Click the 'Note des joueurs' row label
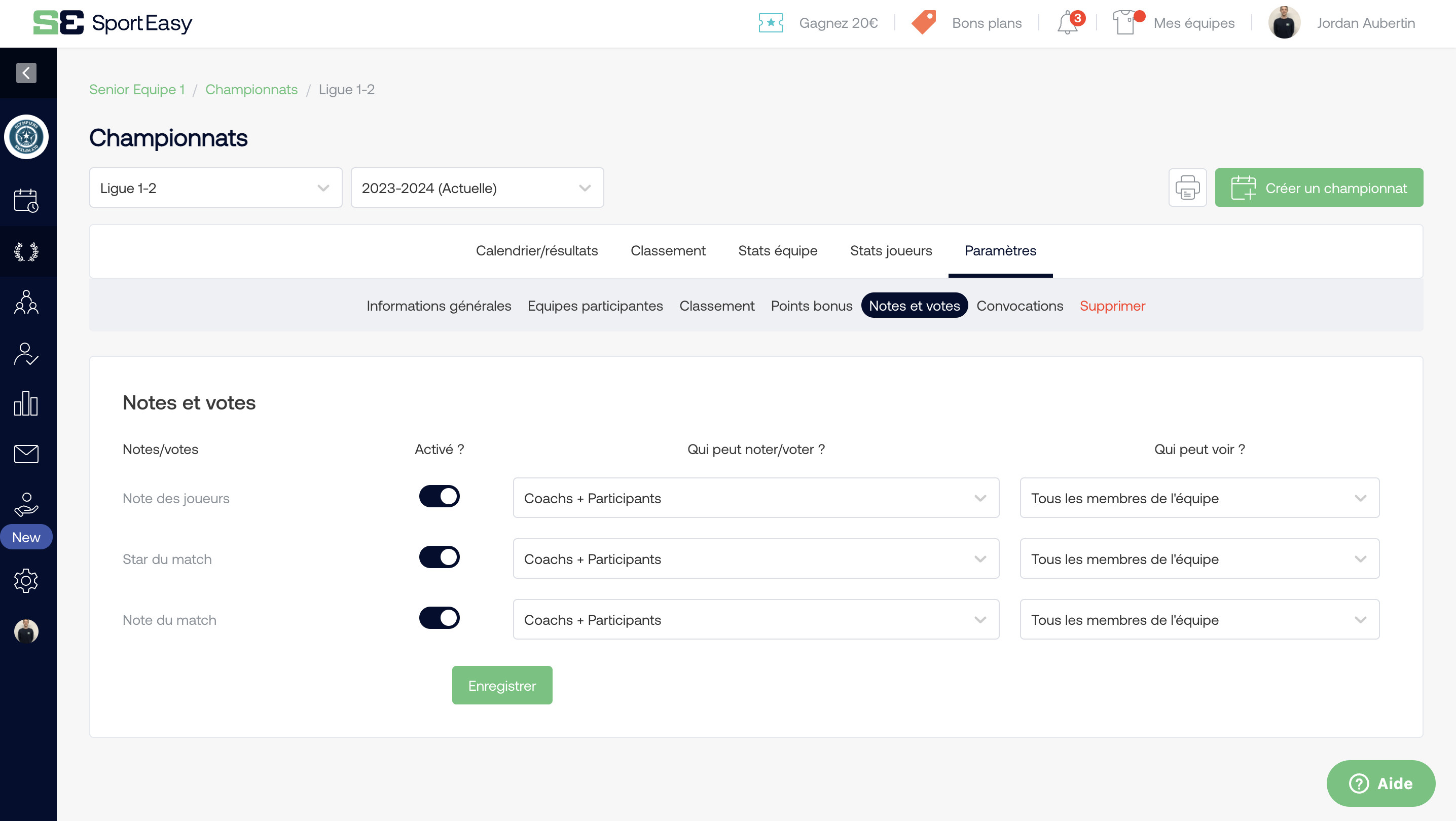The image size is (1456, 821). (176, 498)
